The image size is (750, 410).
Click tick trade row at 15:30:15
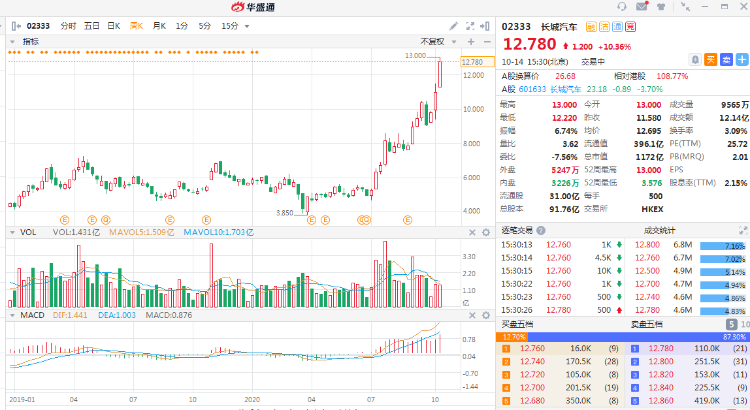coord(562,271)
